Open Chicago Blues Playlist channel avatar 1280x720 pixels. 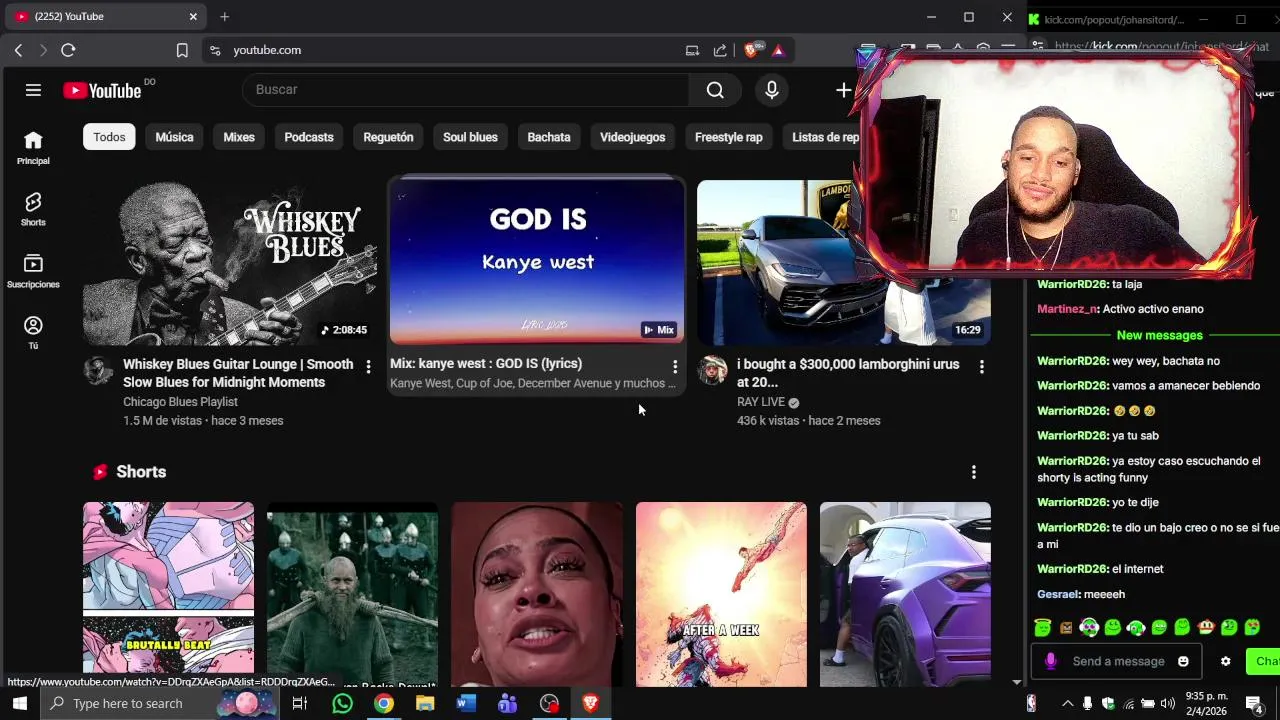click(x=98, y=370)
